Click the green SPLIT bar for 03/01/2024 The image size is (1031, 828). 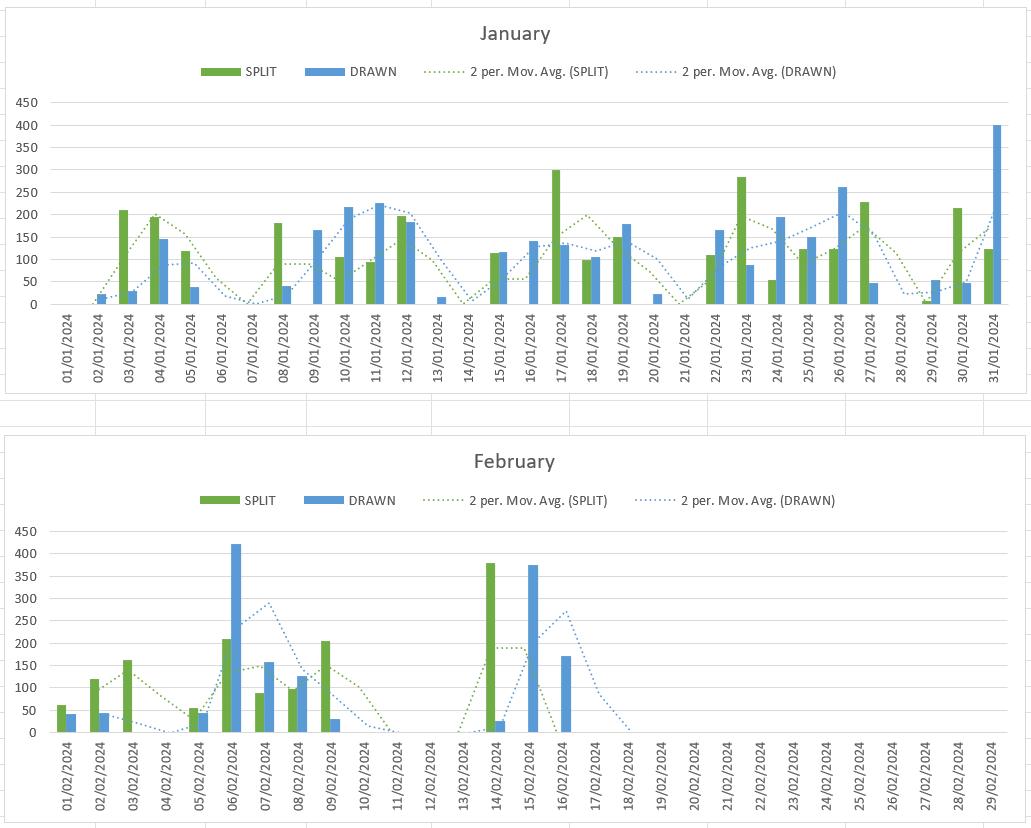click(124, 257)
